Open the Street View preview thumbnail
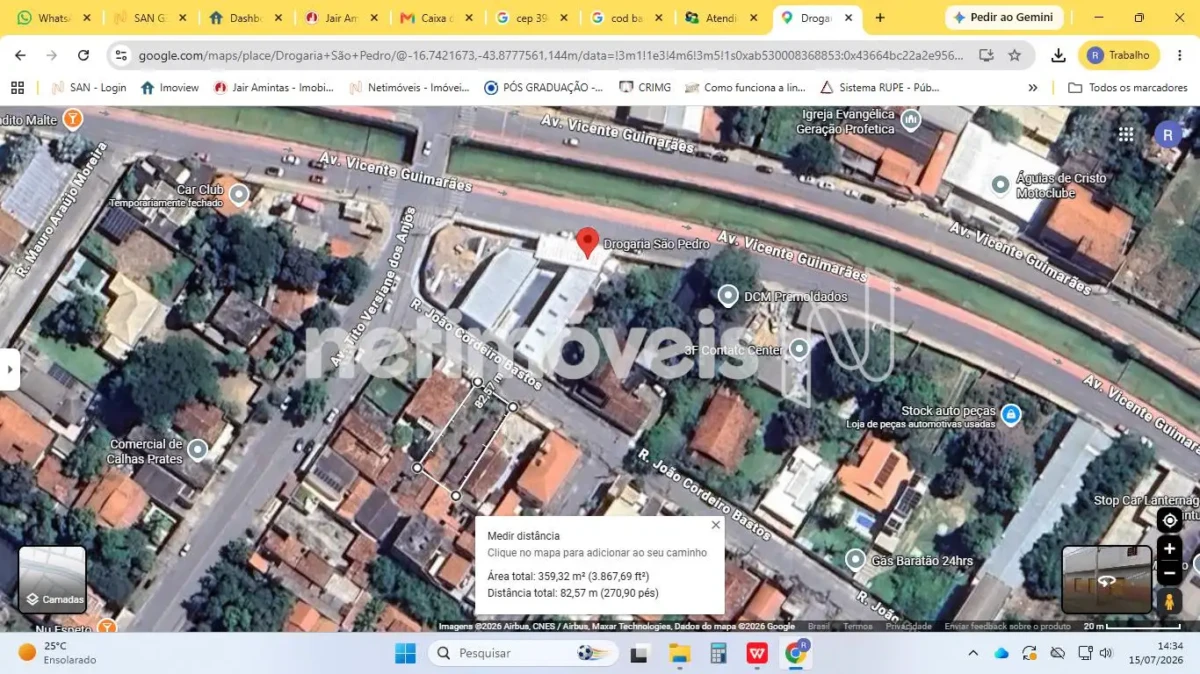 [1107, 580]
